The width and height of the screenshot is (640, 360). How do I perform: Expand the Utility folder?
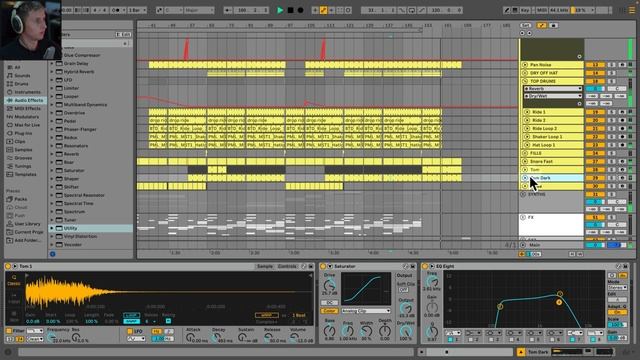52,228
